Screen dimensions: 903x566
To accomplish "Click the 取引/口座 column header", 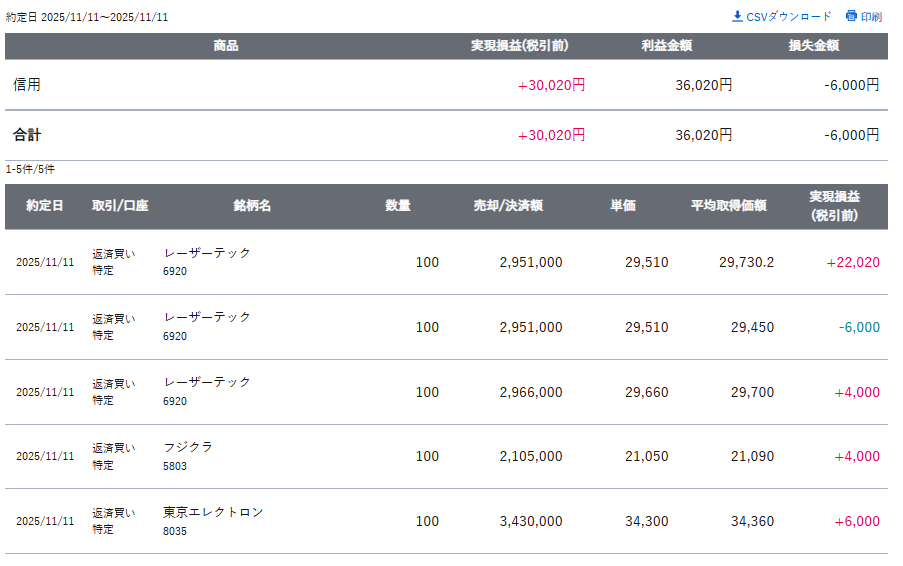I will tap(120, 206).
